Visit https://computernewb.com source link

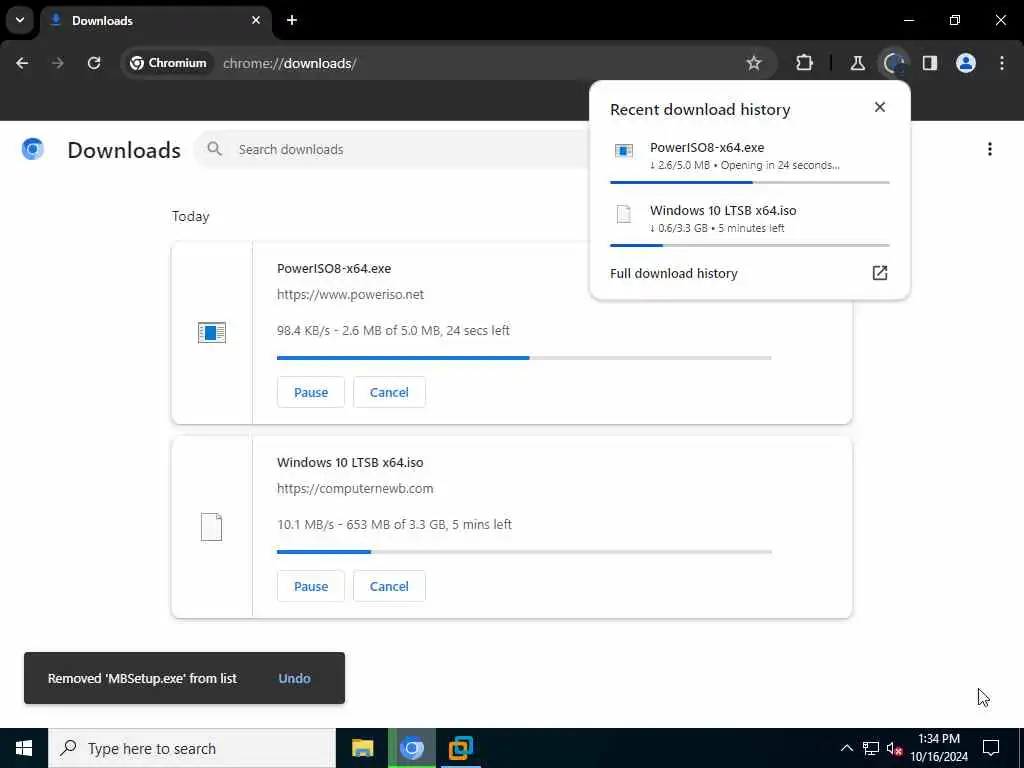[355, 488]
